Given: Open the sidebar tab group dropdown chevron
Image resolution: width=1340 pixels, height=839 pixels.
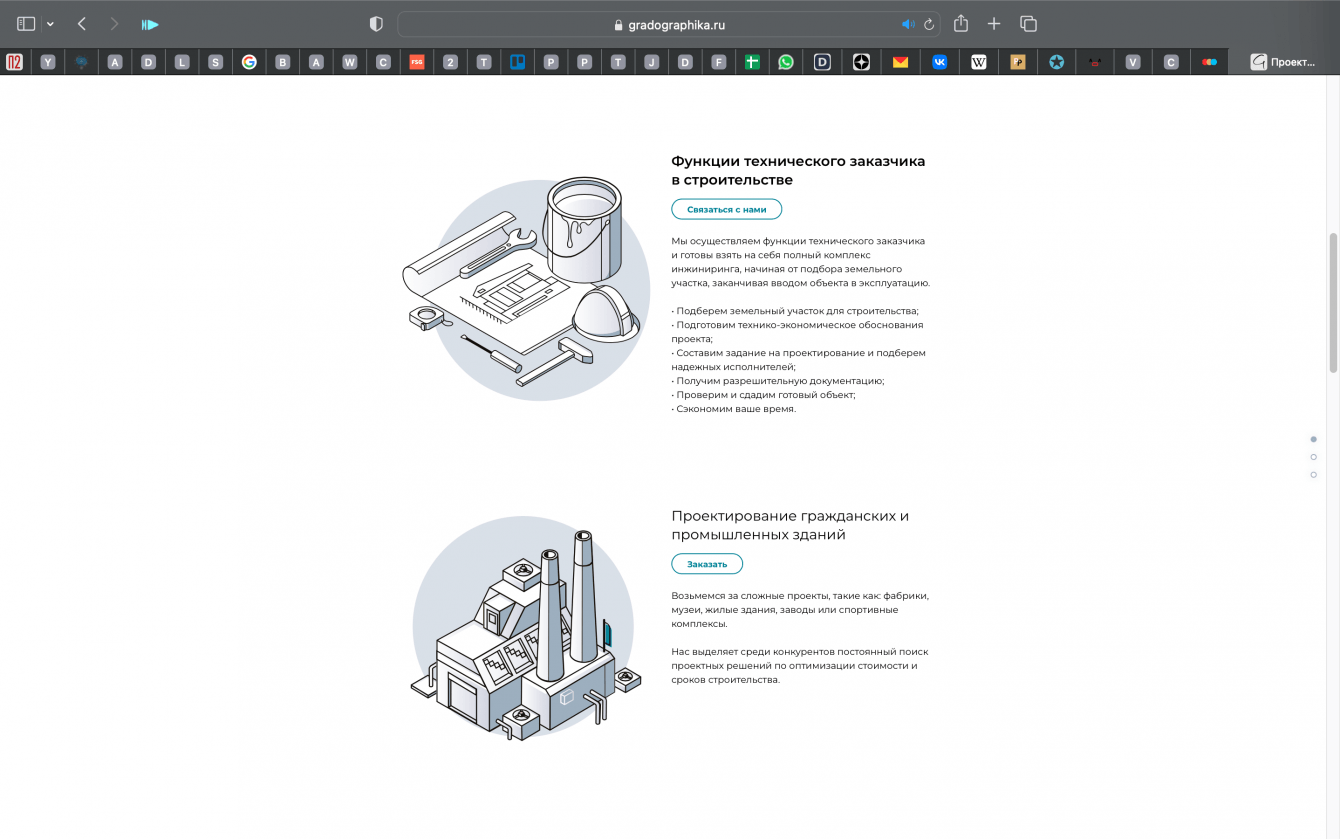Looking at the screenshot, I should click(x=50, y=24).
